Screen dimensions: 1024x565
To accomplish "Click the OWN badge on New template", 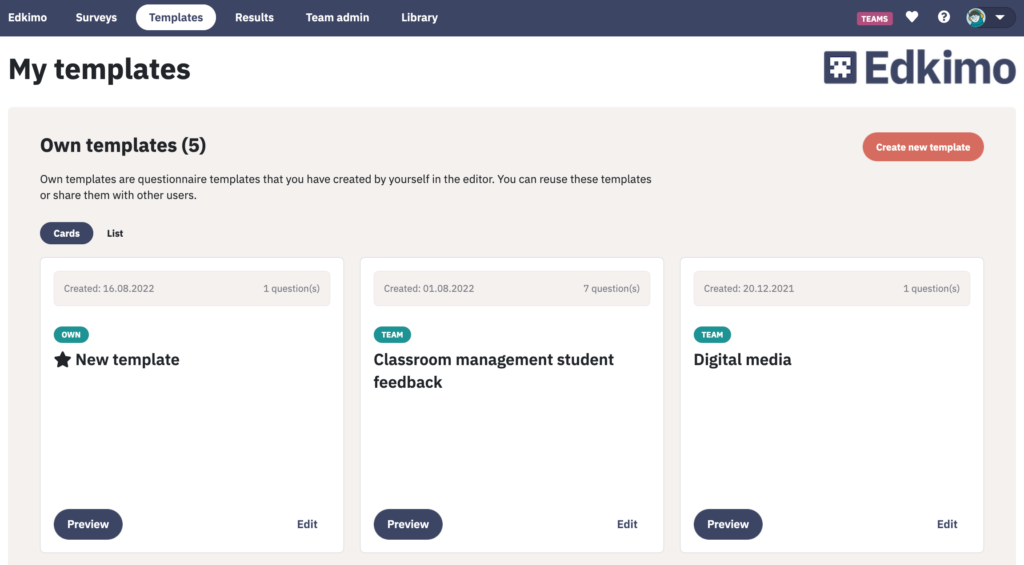I will tap(71, 334).
